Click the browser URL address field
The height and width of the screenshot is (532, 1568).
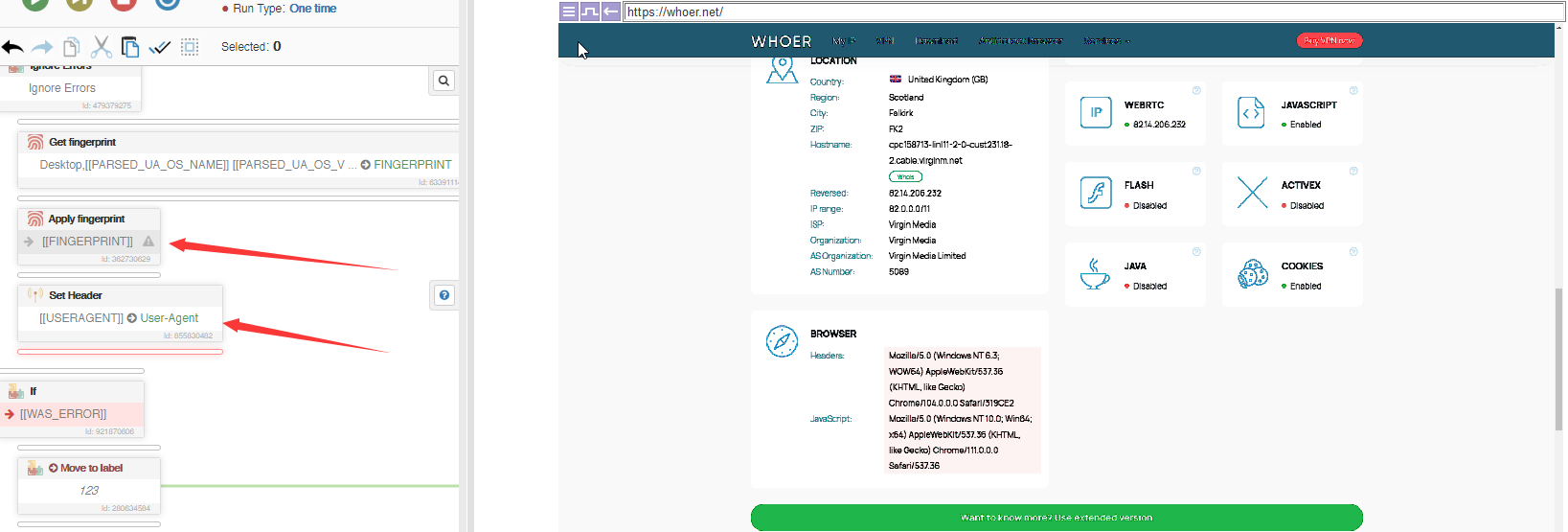pyautogui.click(x=1092, y=12)
